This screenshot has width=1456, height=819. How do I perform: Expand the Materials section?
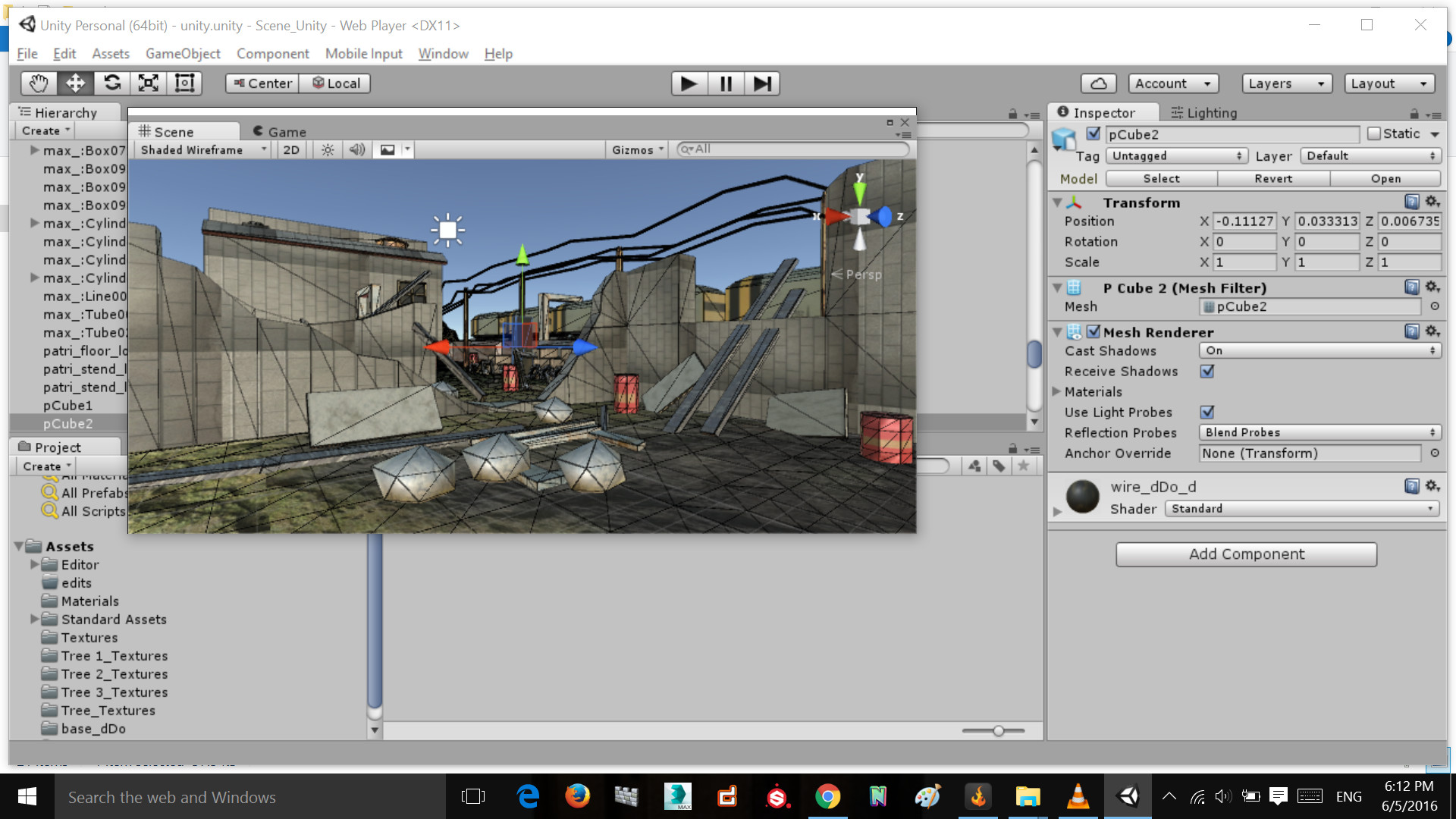tap(1056, 392)
